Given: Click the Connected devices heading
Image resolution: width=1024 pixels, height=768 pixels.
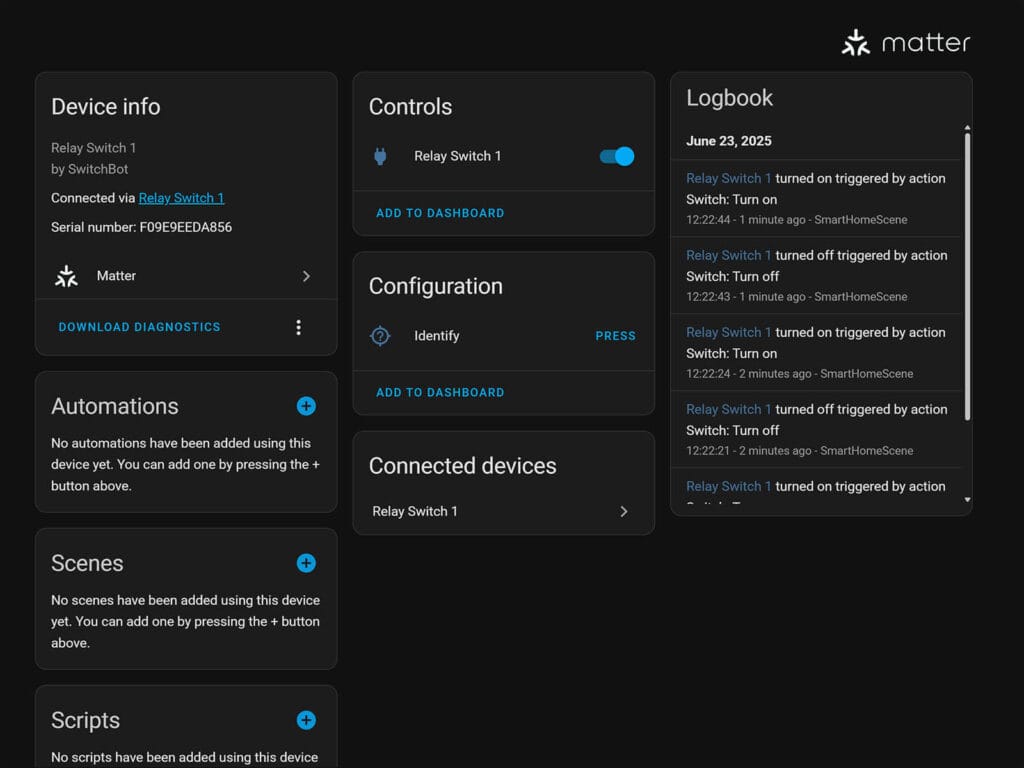Looking at the screenshot, I should pos(462,466).
